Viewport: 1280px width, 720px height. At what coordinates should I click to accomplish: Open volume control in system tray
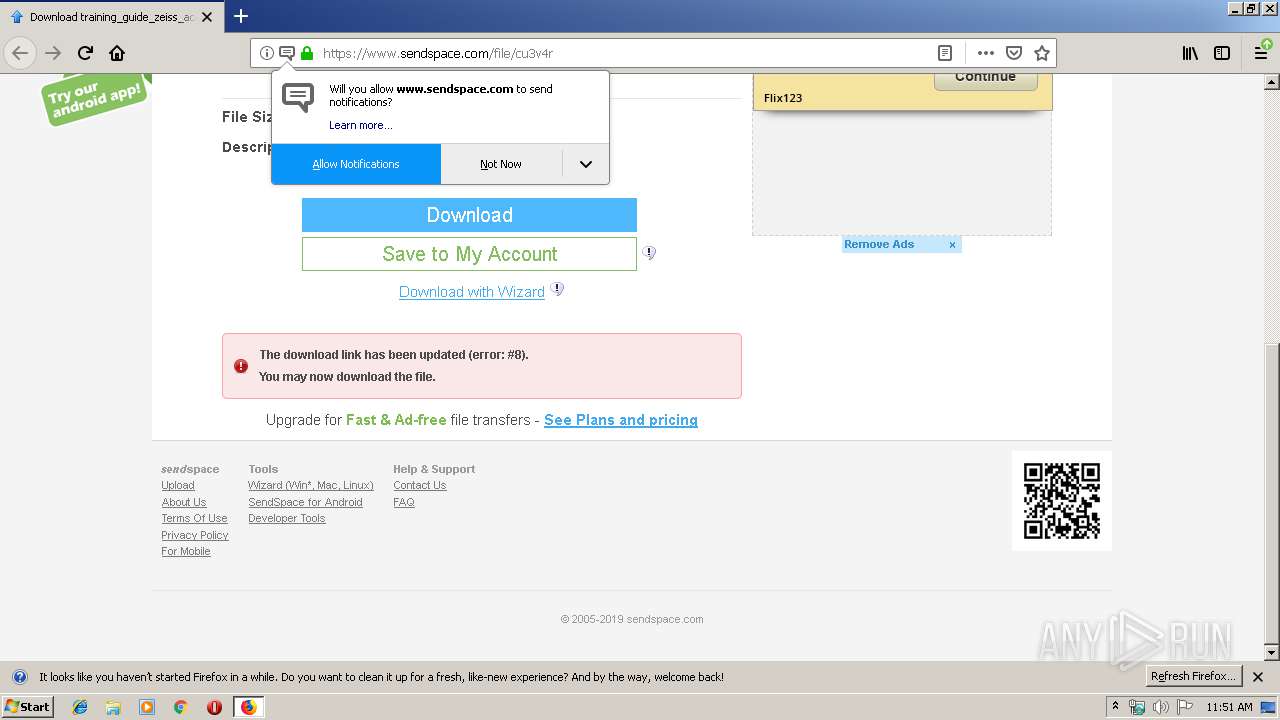1160,707
